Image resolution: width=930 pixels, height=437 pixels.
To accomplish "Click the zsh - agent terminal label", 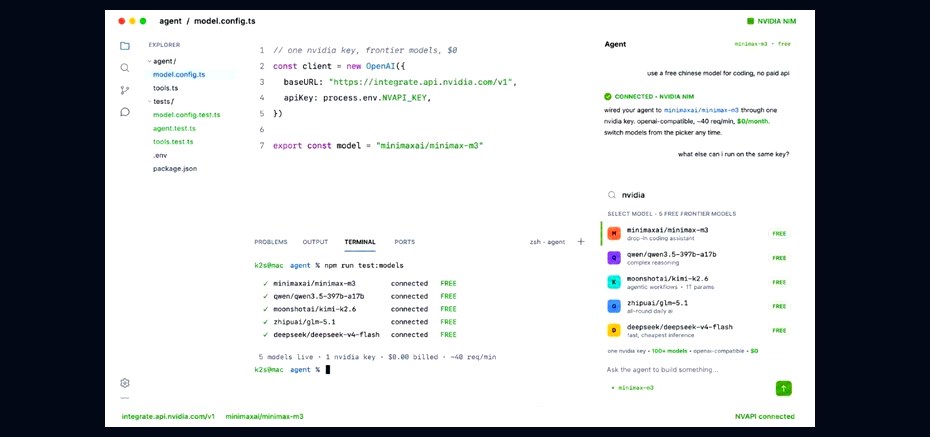I will [x=547, y=242].
